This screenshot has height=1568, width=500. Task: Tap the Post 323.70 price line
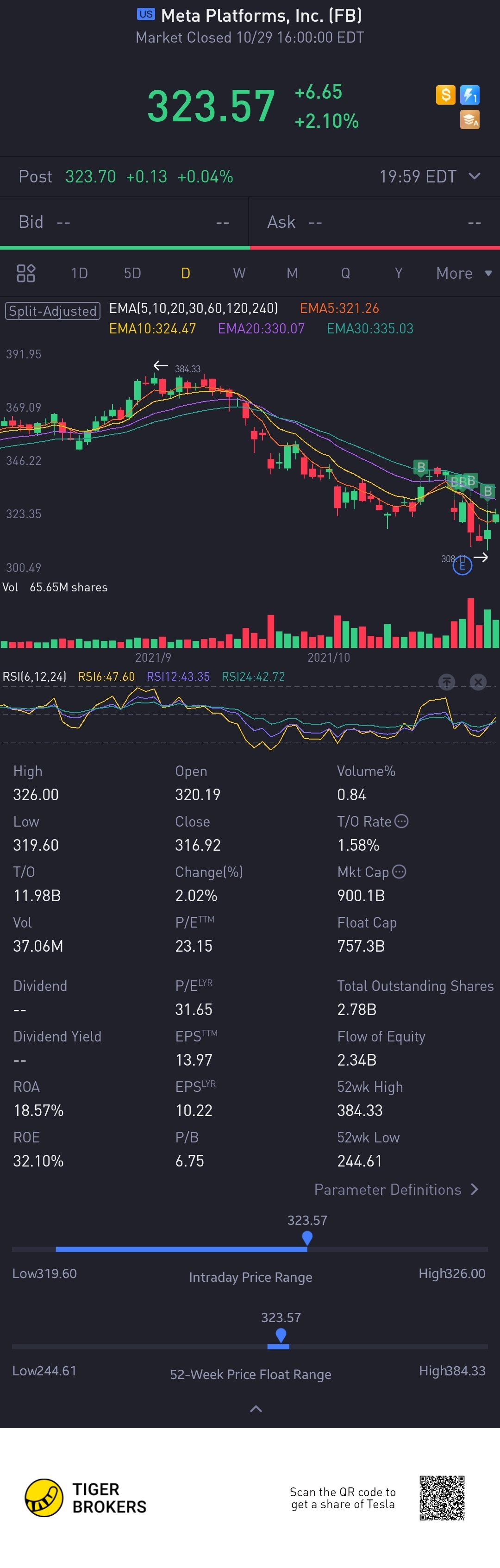(126, 176)
